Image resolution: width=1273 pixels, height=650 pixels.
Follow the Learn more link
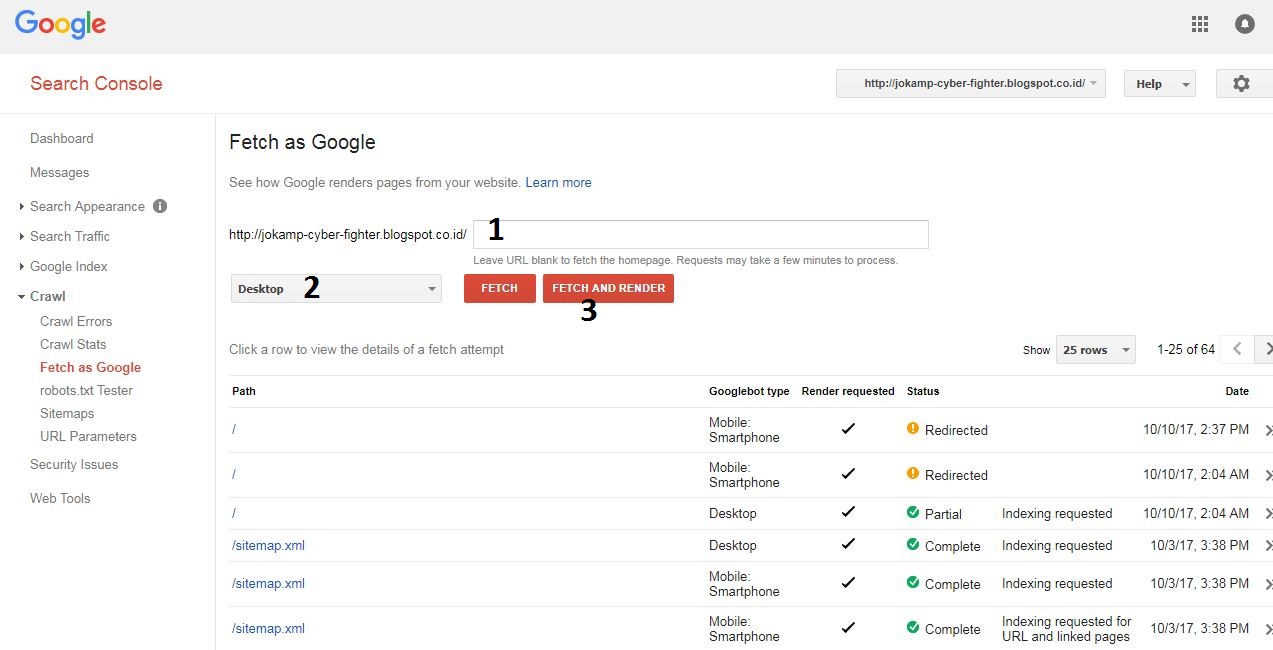click(x=558, y=183)
